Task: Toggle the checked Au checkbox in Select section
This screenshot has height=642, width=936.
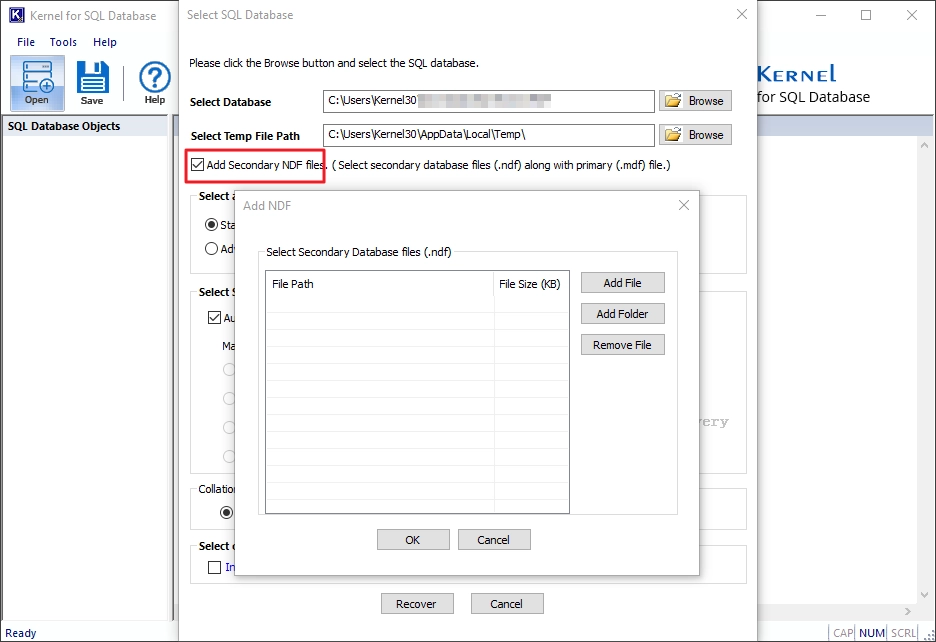Action: click(x=214, y=318)
